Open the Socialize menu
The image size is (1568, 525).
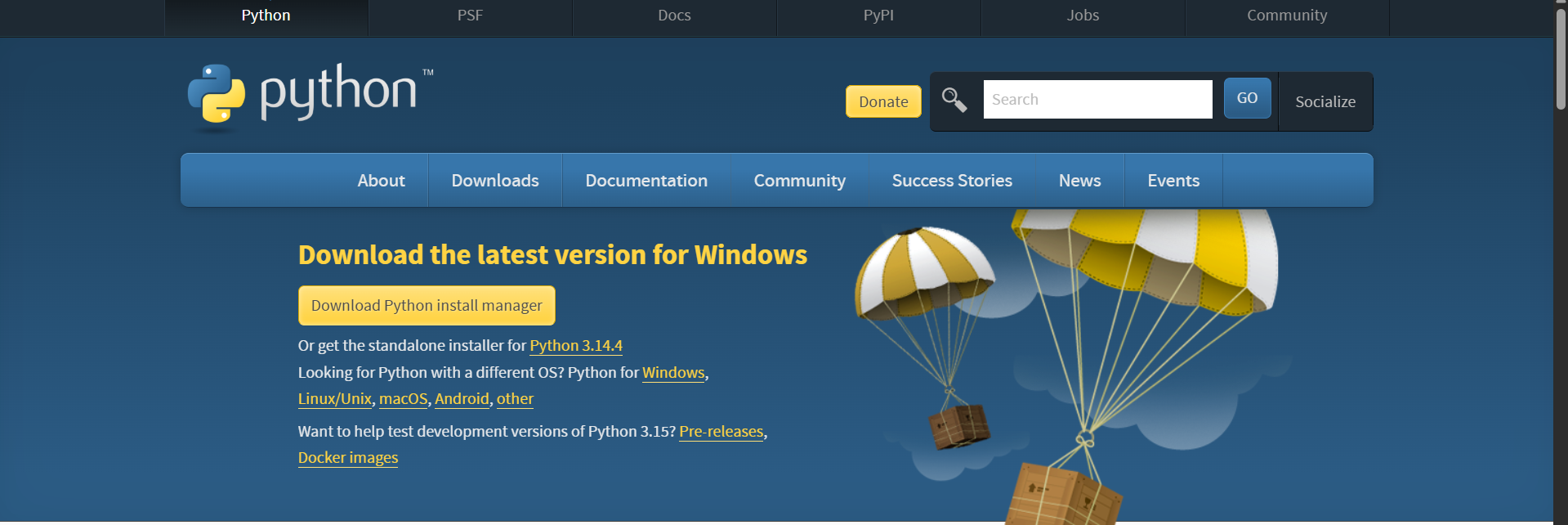click(x=1325, y=101)
